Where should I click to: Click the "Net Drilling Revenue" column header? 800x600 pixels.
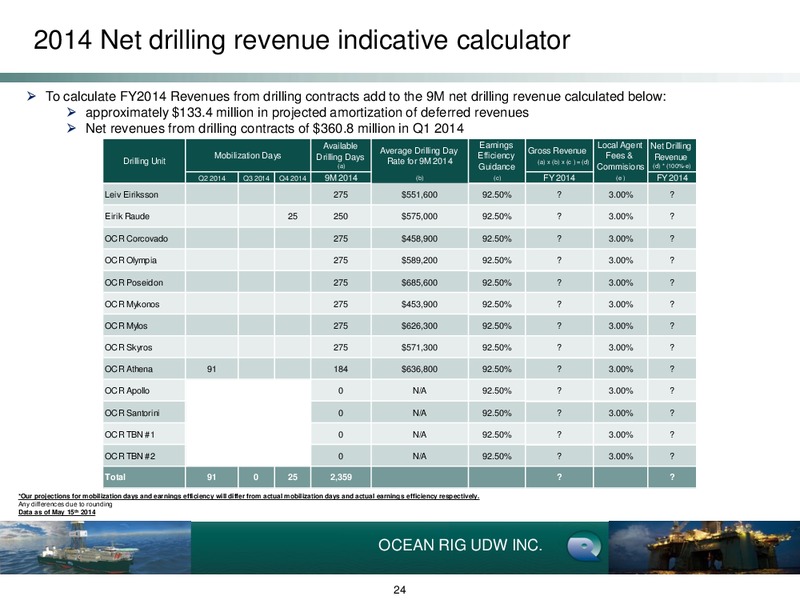coord(671,155)
